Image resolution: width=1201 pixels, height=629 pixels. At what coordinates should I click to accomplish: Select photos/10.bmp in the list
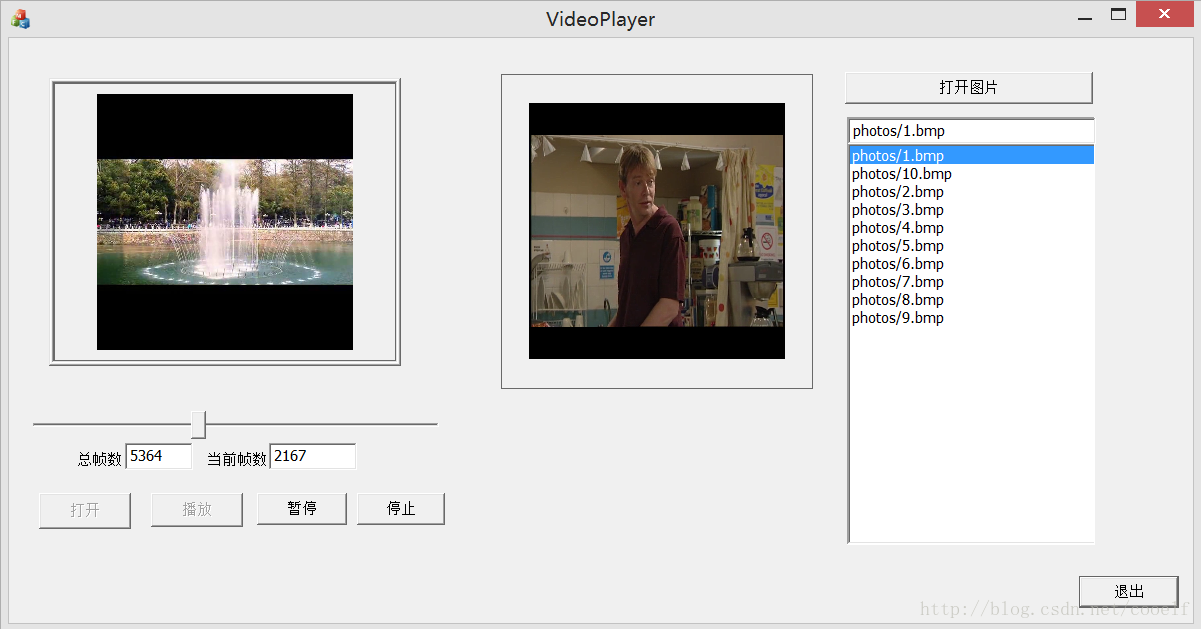point(971,174)
